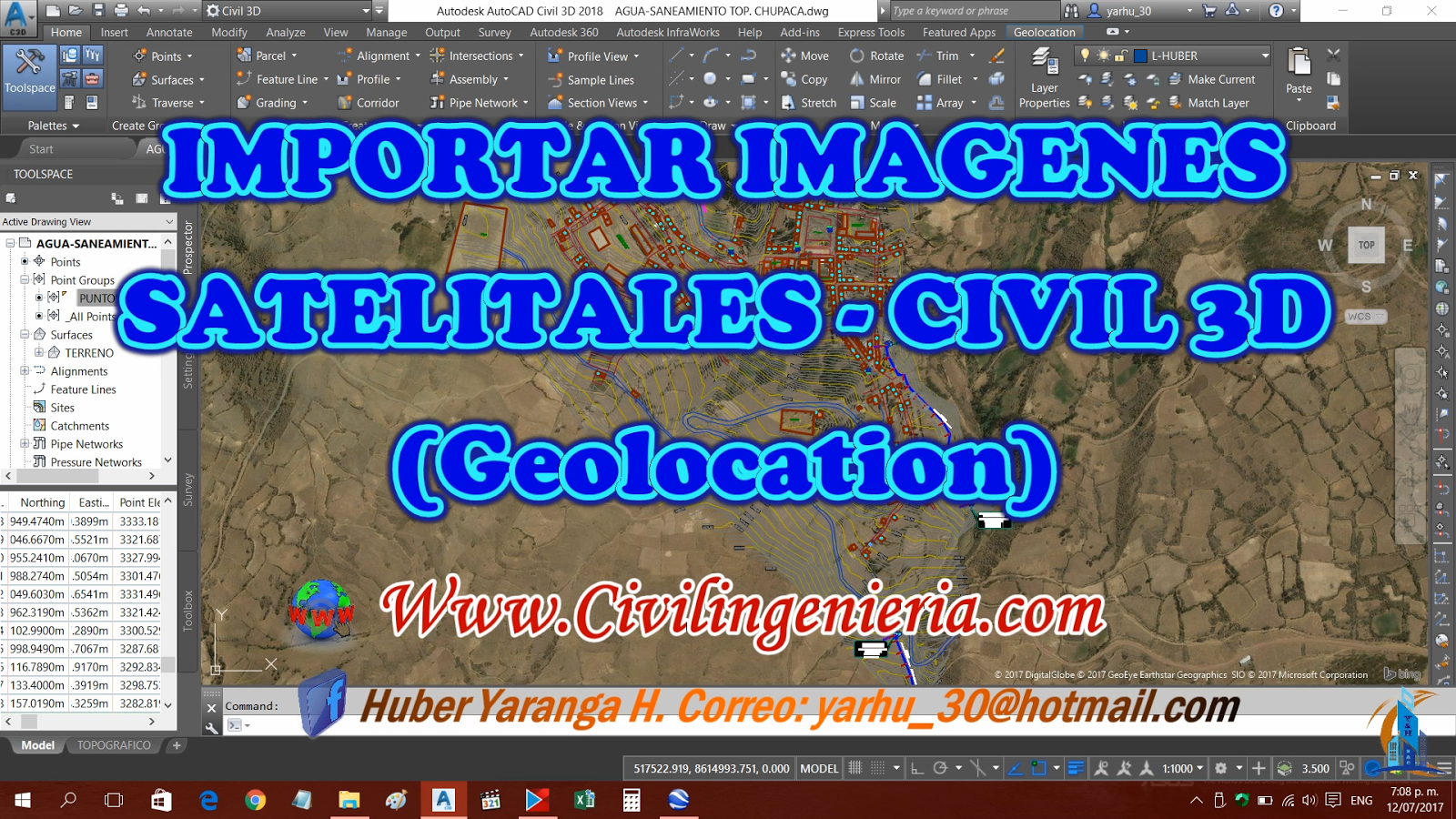Select the Scale tool

[x=874, y=103]
